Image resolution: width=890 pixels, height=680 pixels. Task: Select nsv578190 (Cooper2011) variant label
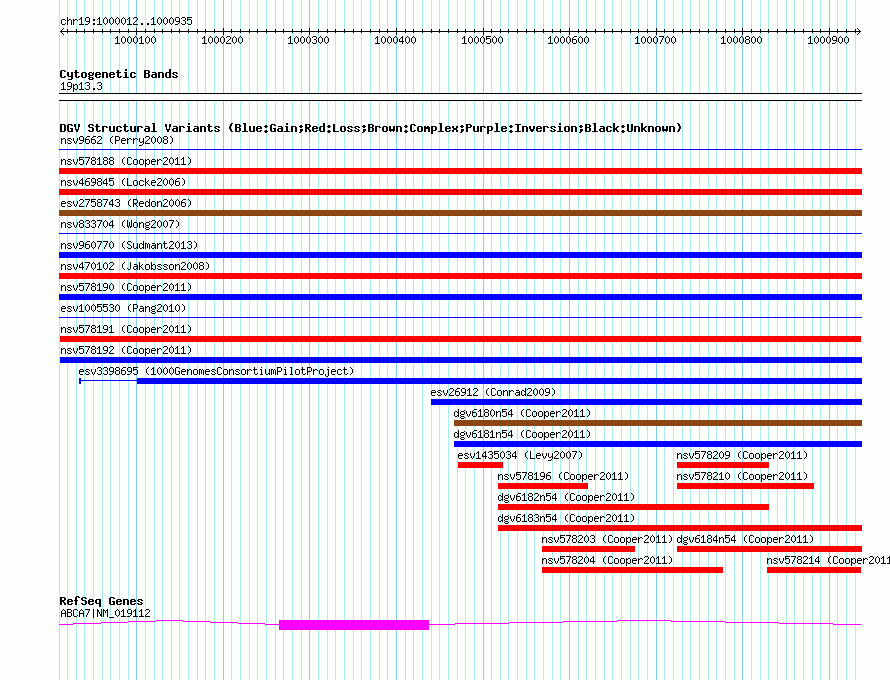126,287
